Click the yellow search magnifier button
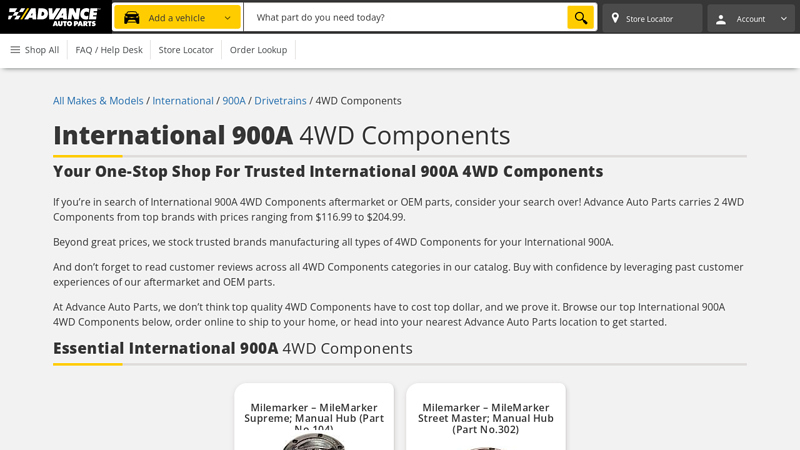Screen dimensions: 800x450 [x=581, y=17]
